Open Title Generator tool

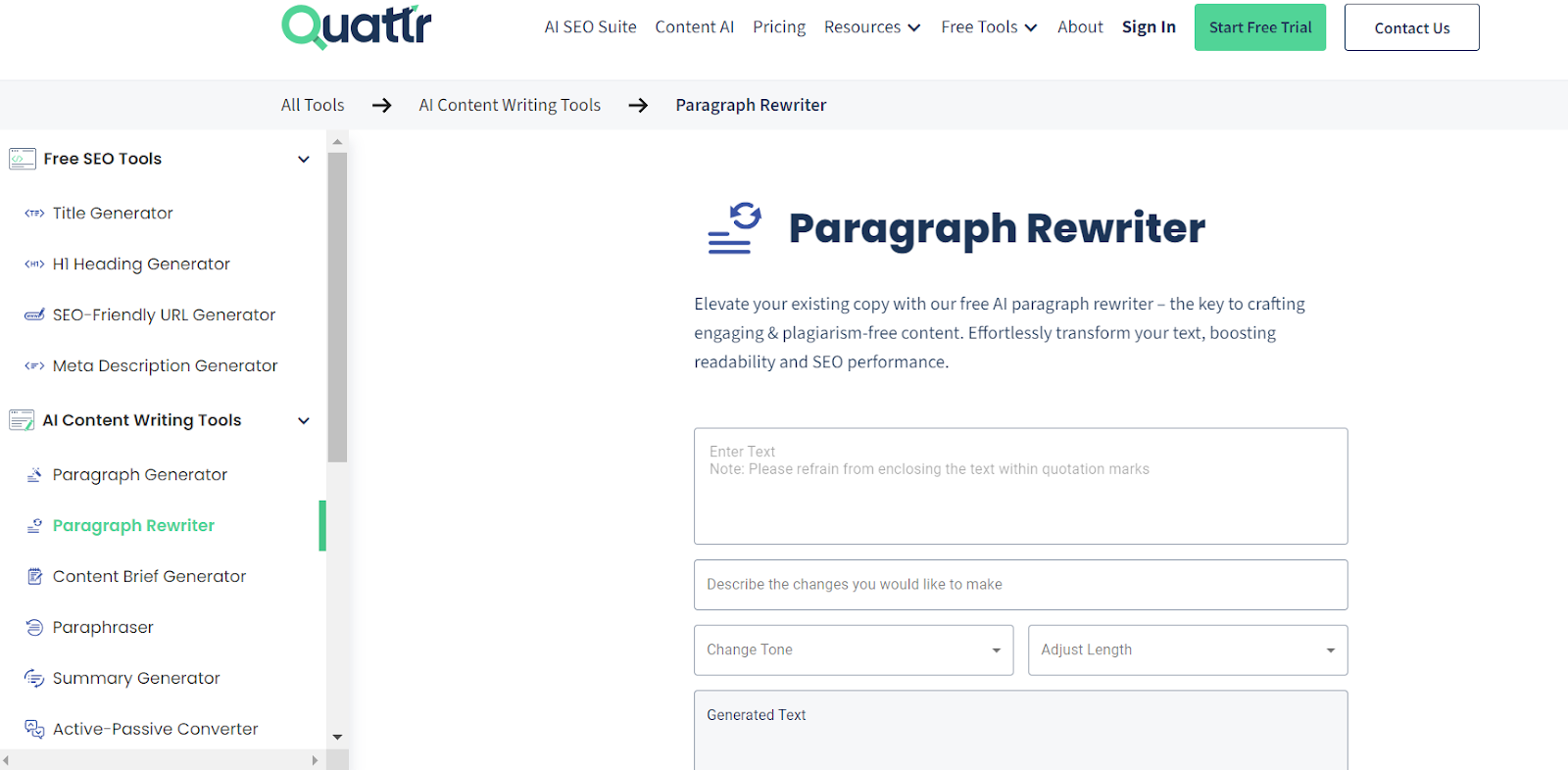pos(113,214)
